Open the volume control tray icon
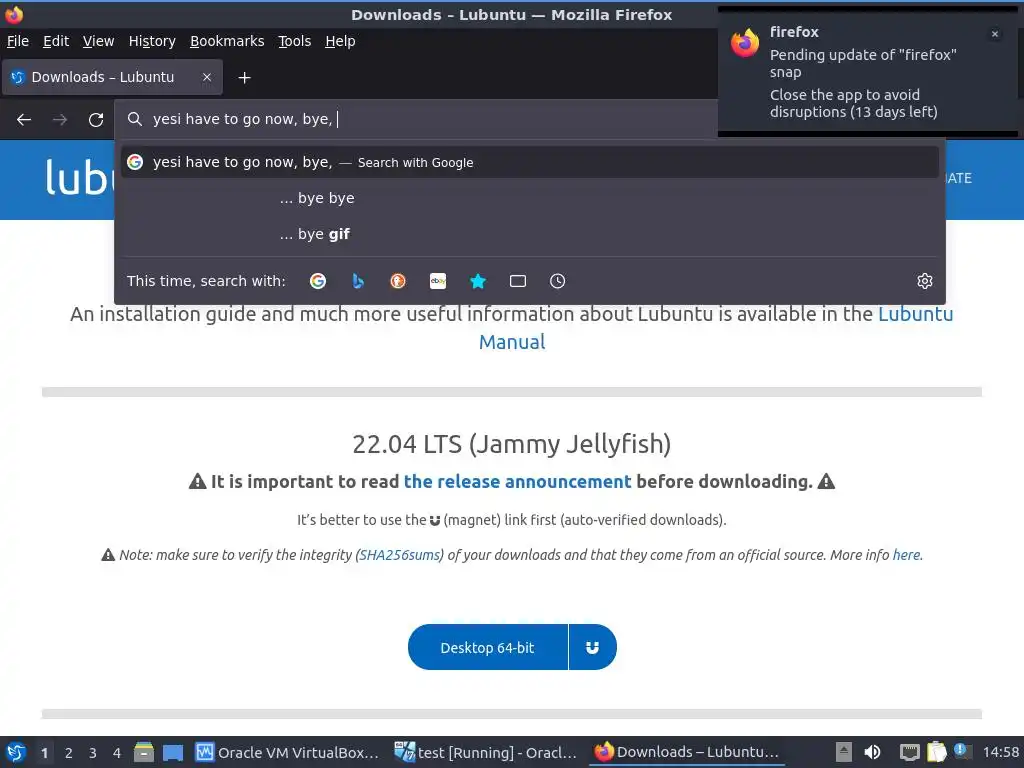The height and width of the screenshot is (768, 1024). click(x=872, y=752)
